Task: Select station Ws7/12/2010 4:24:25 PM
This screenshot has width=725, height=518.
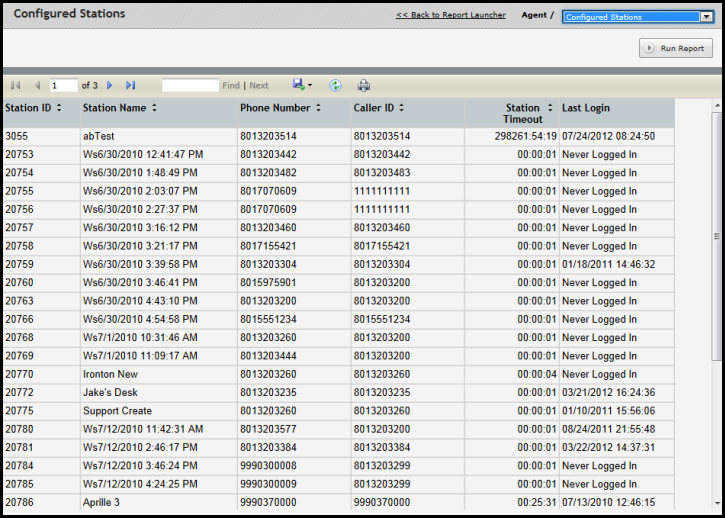Action: (x=140, y=484)
